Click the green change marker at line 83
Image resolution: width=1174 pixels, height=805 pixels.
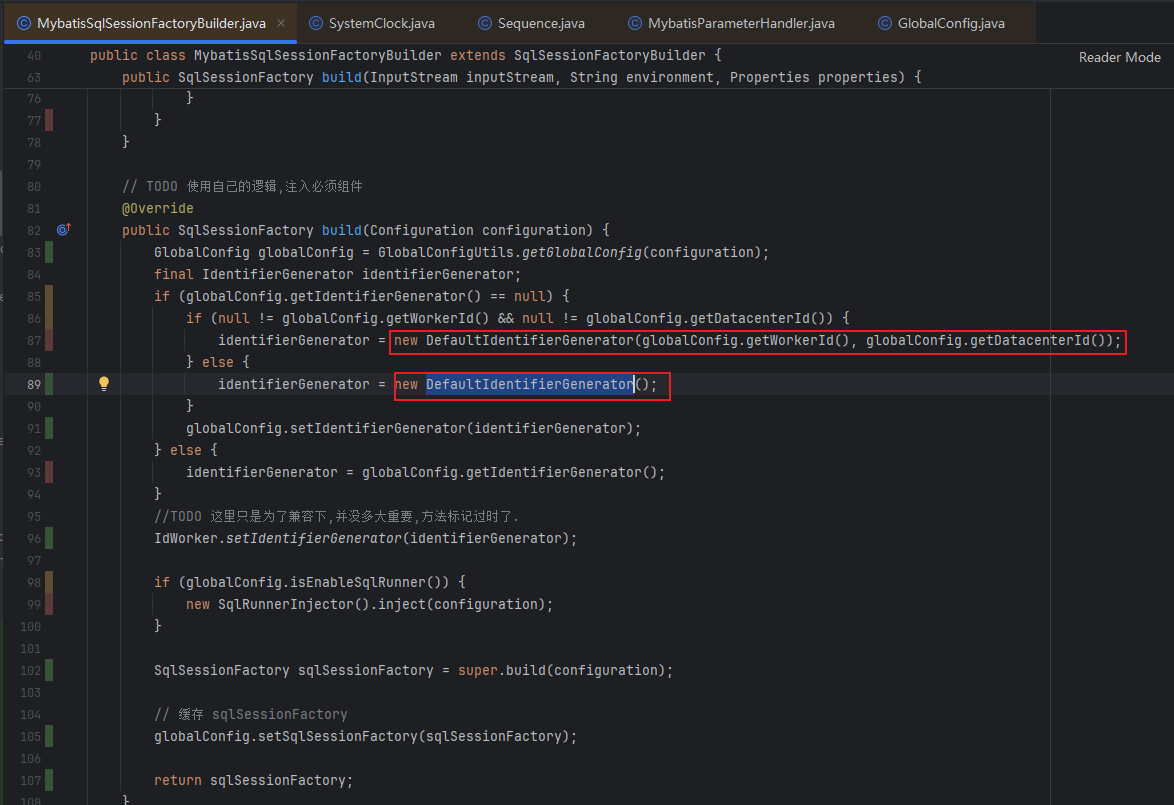click(49, 252)
